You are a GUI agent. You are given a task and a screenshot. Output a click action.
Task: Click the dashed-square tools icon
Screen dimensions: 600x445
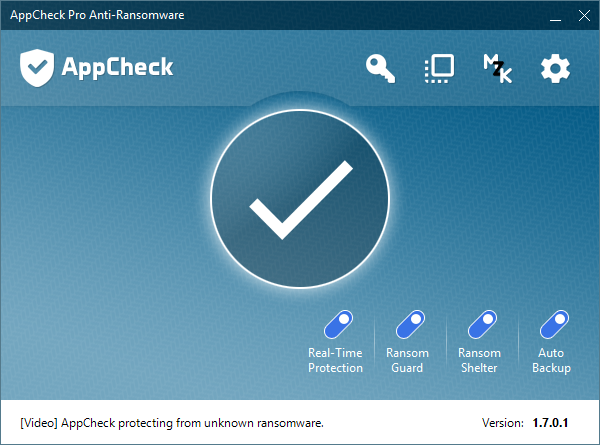point(439,68)
